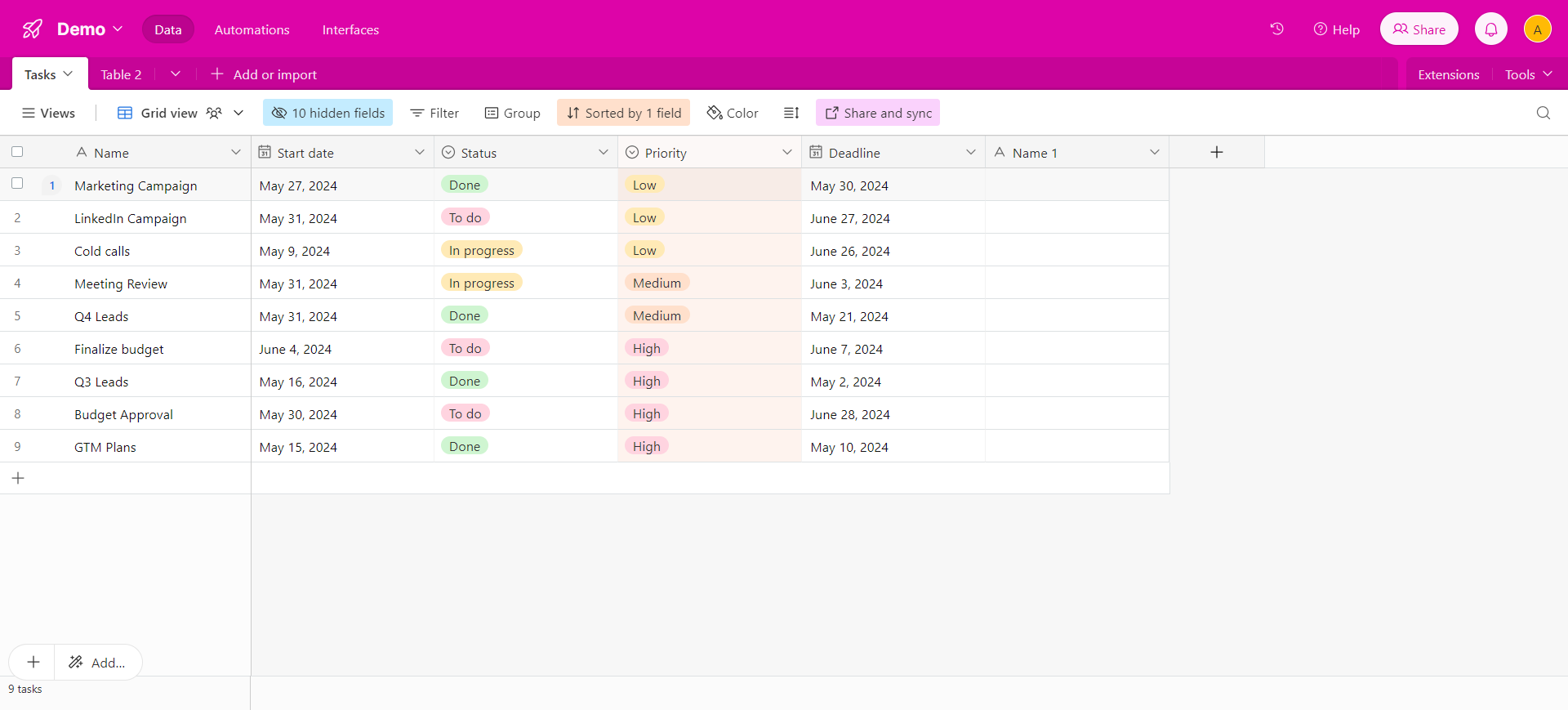This screenshot has height=710, width=1568.
Task: Click the Add... magic wand button
Action: pyautogui.click(x=98, y=662)
